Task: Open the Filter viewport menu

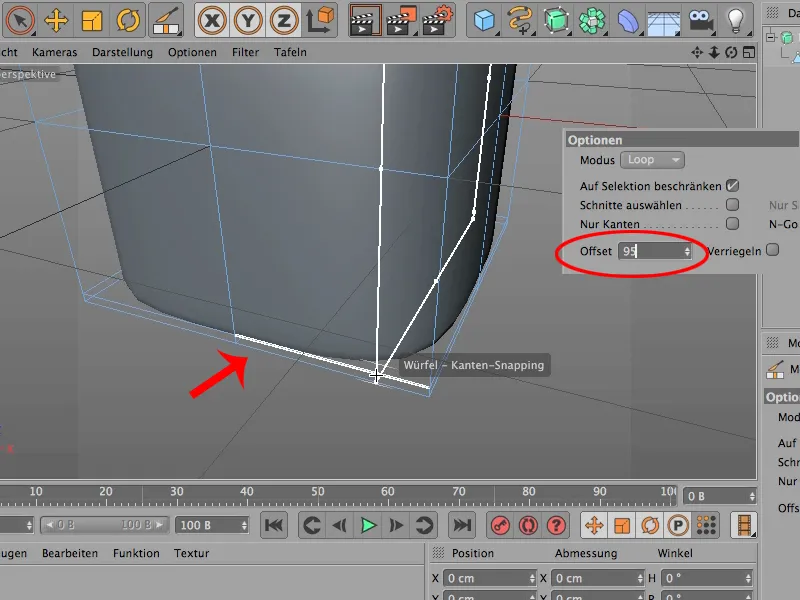Action: [245, 52]
